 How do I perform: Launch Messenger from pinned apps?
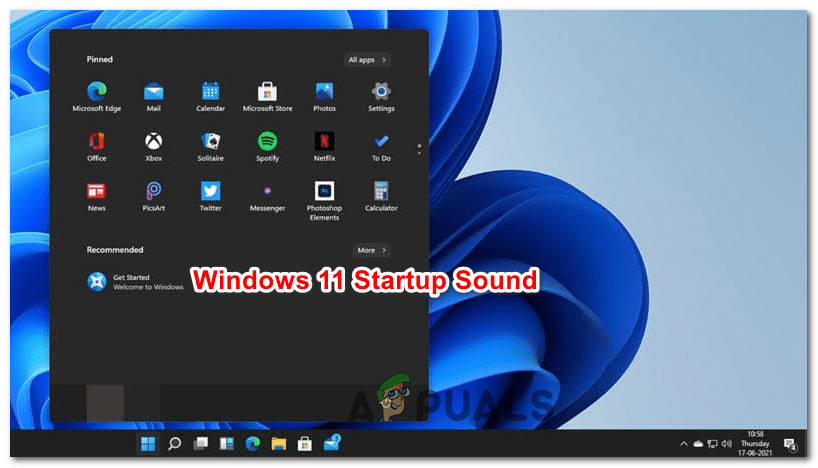pyautogui.click(x=267, y=197)
